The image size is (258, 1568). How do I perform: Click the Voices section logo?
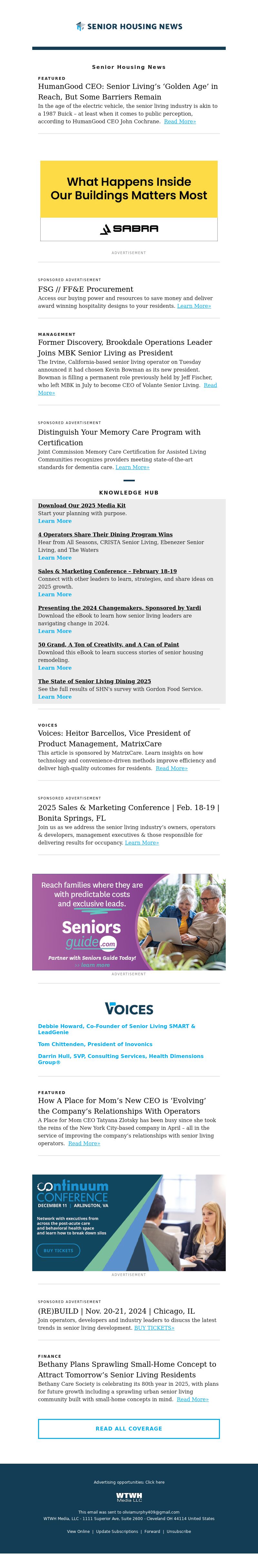pos(129,1009)
